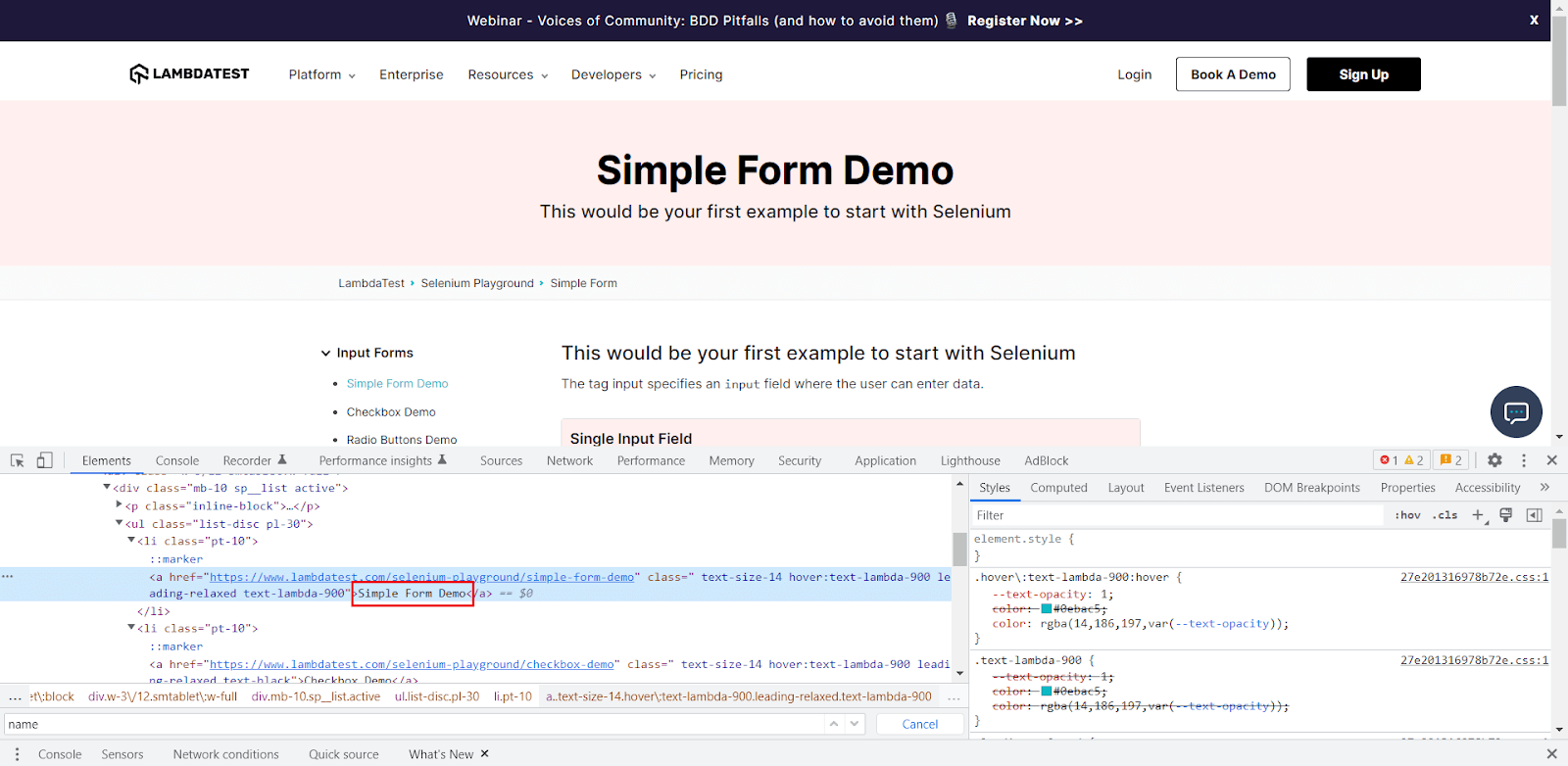Viewport: 1568px width, 766px height.
Task: Select the li.pt-10 breadcrumb item
Action: (513, 696)
